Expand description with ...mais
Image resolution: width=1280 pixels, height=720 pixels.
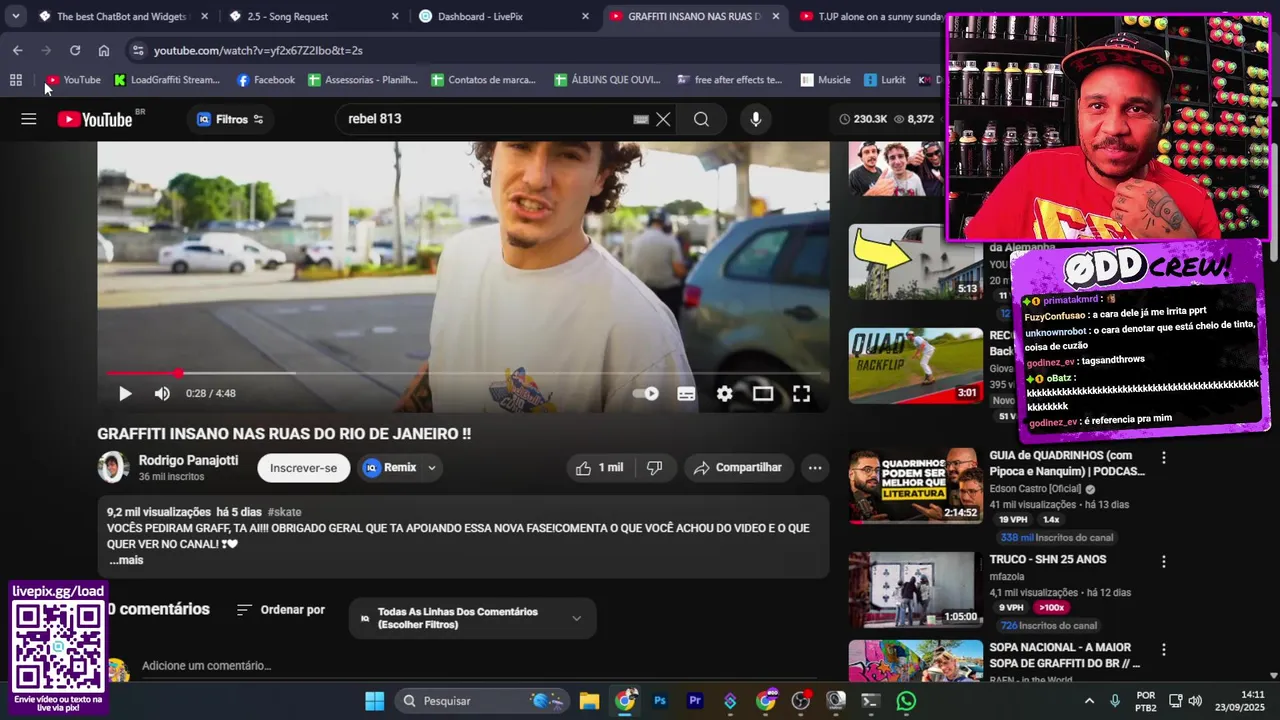[126, 560]
